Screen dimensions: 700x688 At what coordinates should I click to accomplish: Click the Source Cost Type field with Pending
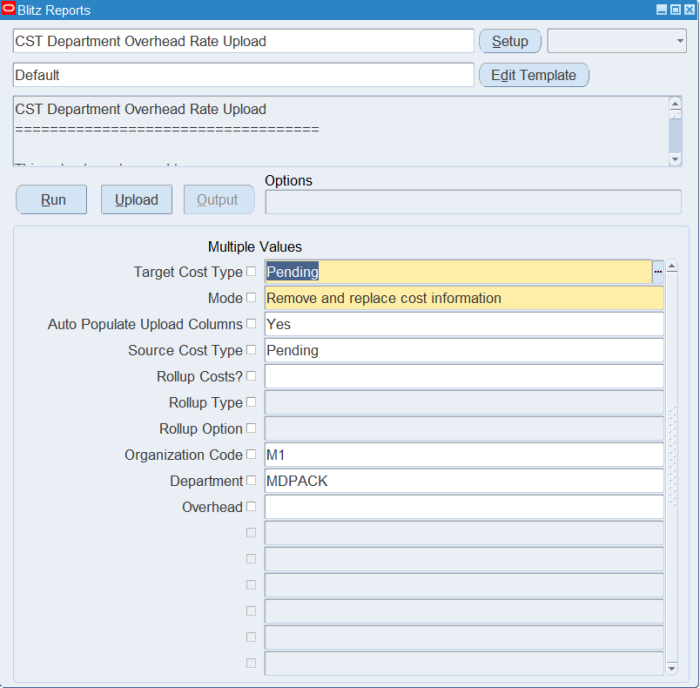click(464, 350)
